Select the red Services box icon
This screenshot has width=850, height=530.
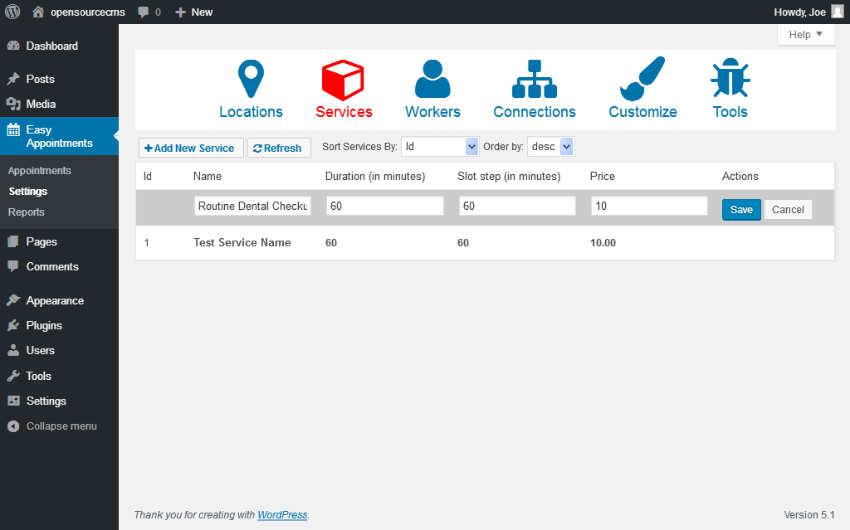(x=343, y=79)
